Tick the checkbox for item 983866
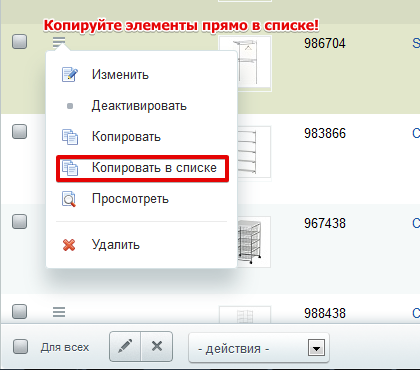This screenshot has height=370, width=420. coord(20,131)
